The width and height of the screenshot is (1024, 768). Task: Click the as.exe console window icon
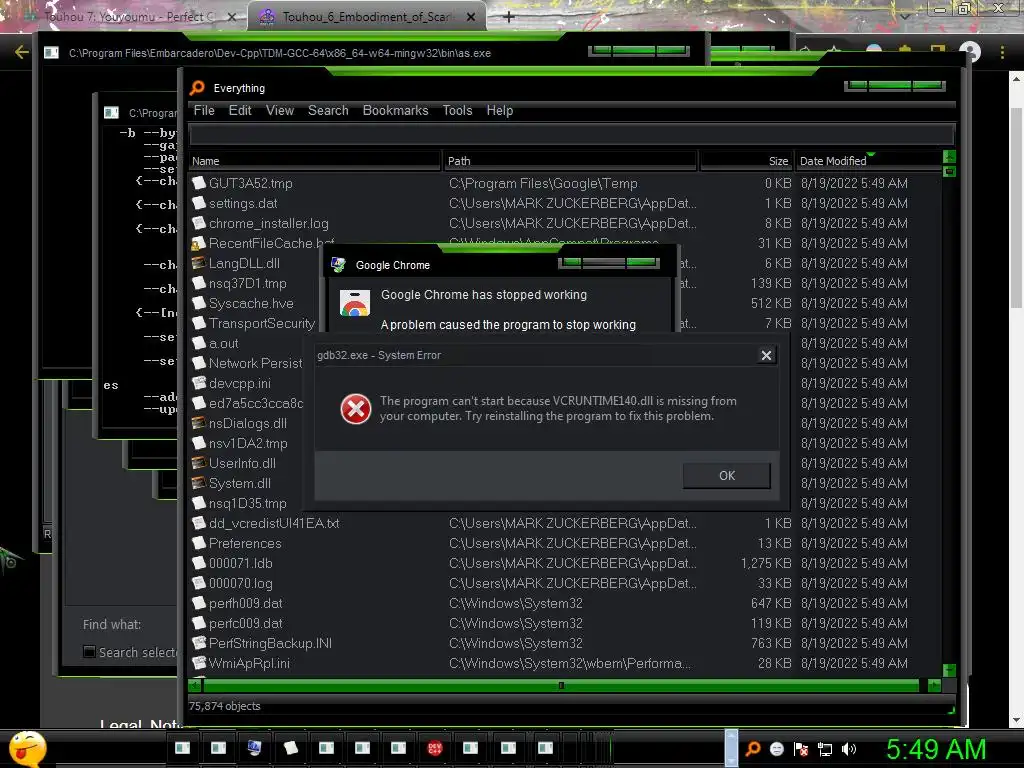pos(52,53)
